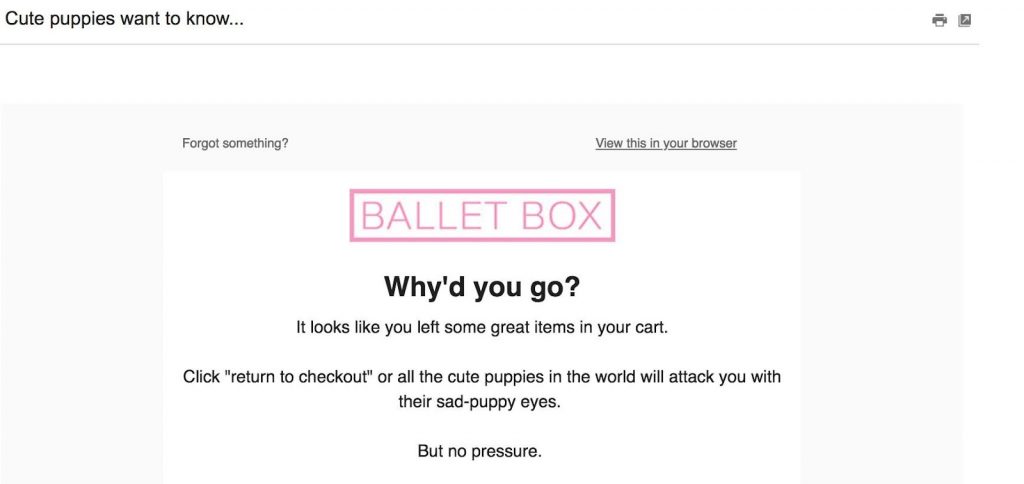Viewport: 1024px width, 484px height.
Task: Click the 'Why'd you go?' heading
Action: (481, 286)
